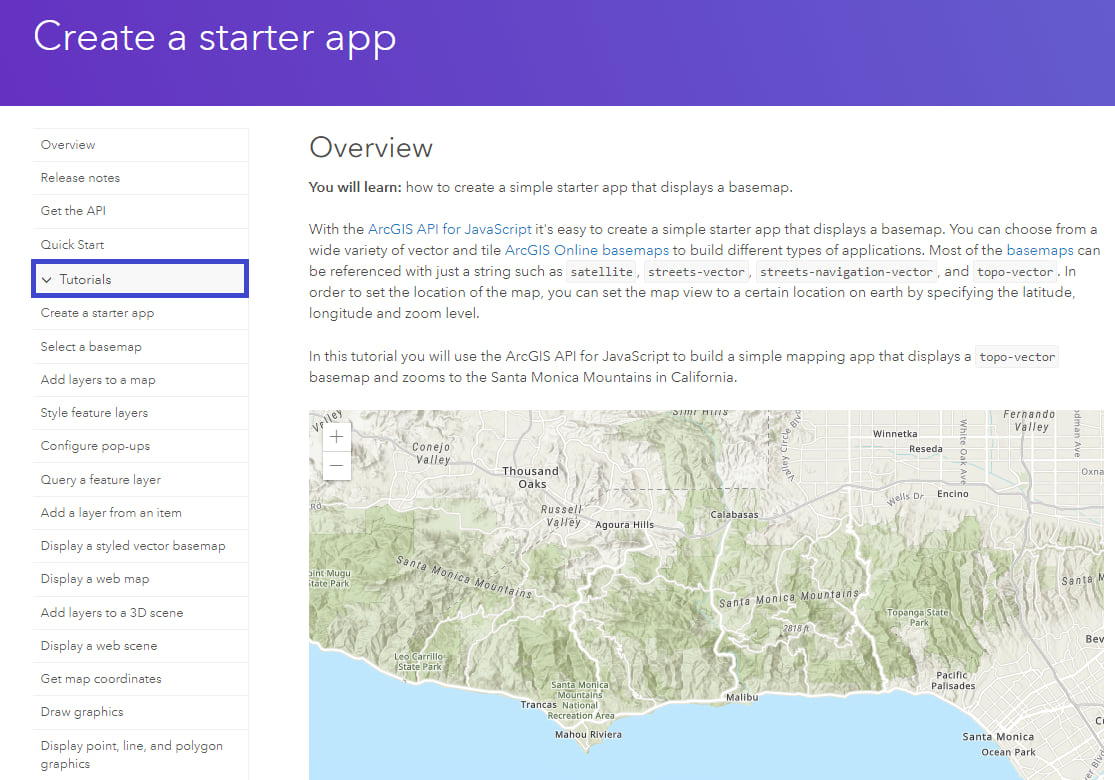The image size is (1115, 780).
Task: Click the basemaps link in paragraph
Action: pyautogui.click(x=1039, y=250)
